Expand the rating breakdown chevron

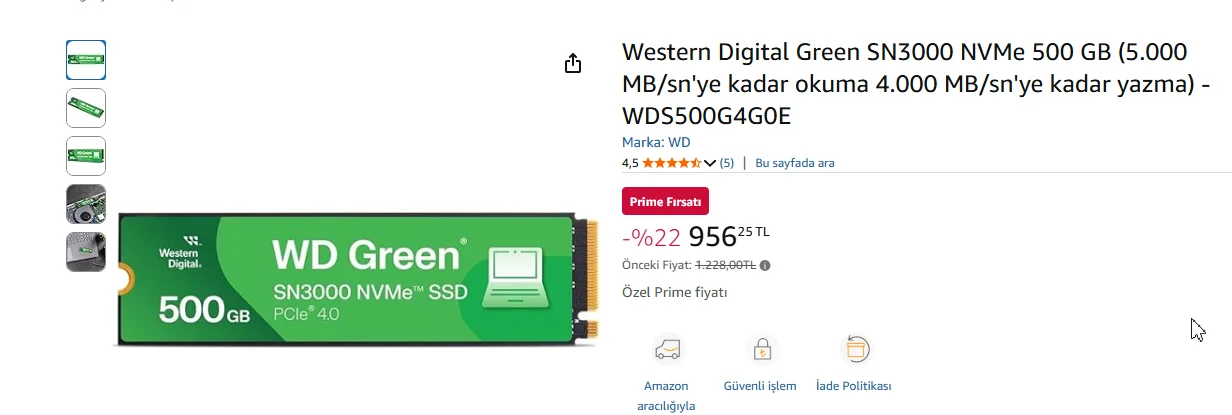click(x=710, y=163)
